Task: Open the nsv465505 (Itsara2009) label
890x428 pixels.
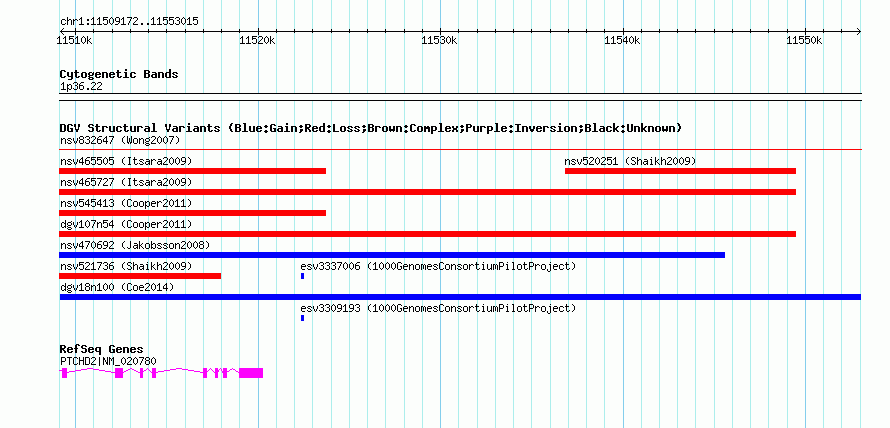Action: [126, 161]
